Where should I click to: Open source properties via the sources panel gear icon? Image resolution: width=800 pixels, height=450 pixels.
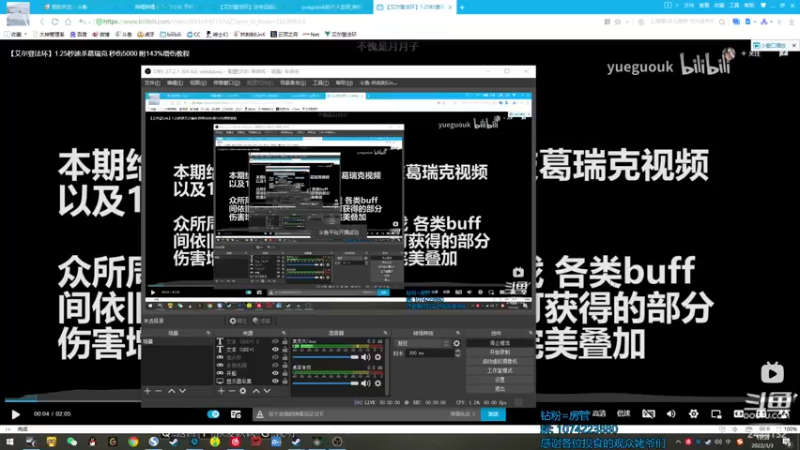coord(243,391)
